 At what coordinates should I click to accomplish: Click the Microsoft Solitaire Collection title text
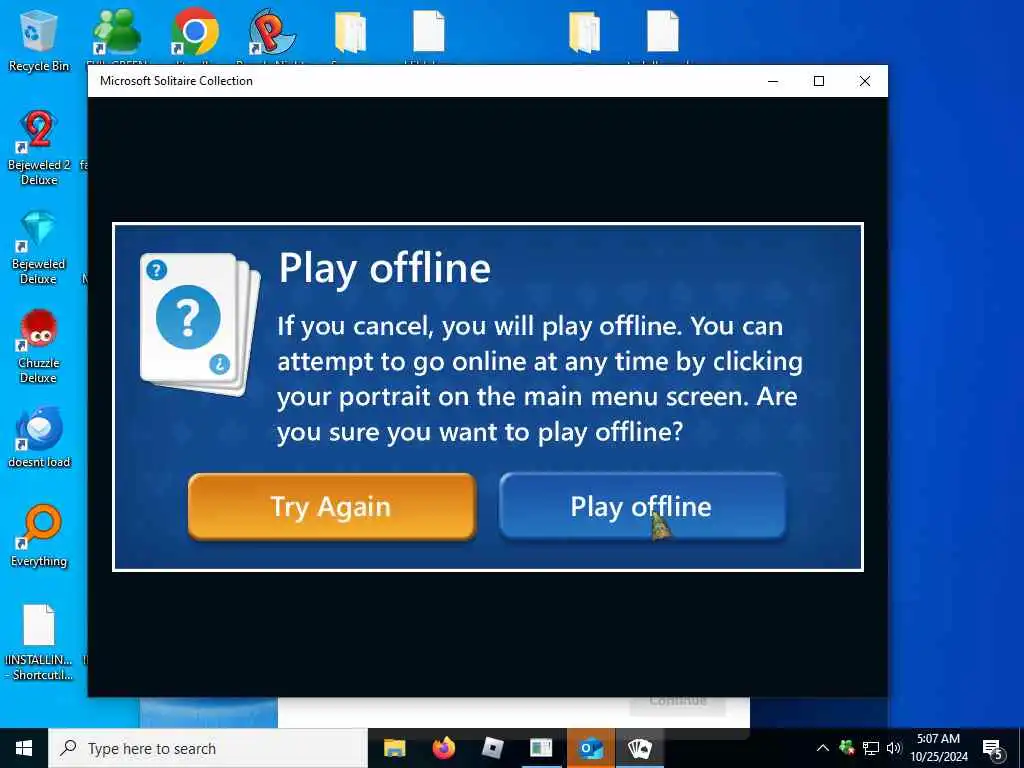pos(176,81)
